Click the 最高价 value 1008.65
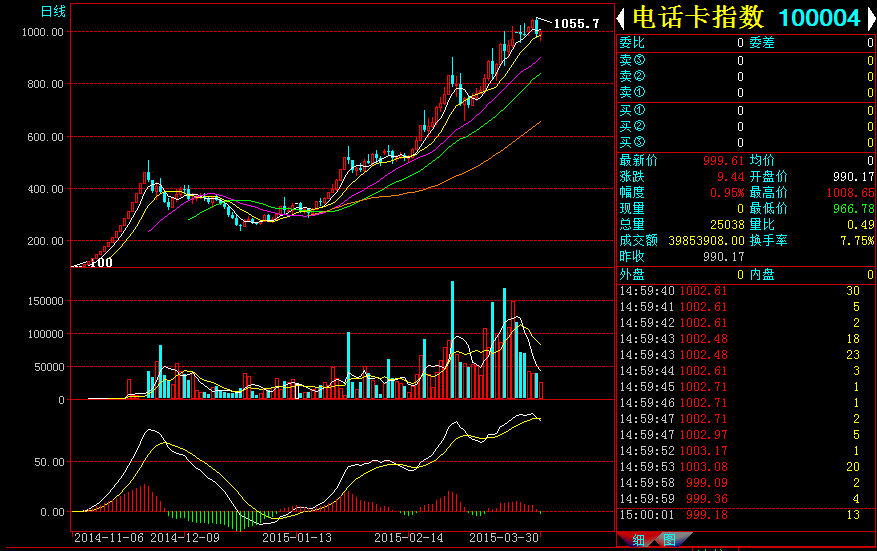The image size is (877, 551). tap(850, 192)
